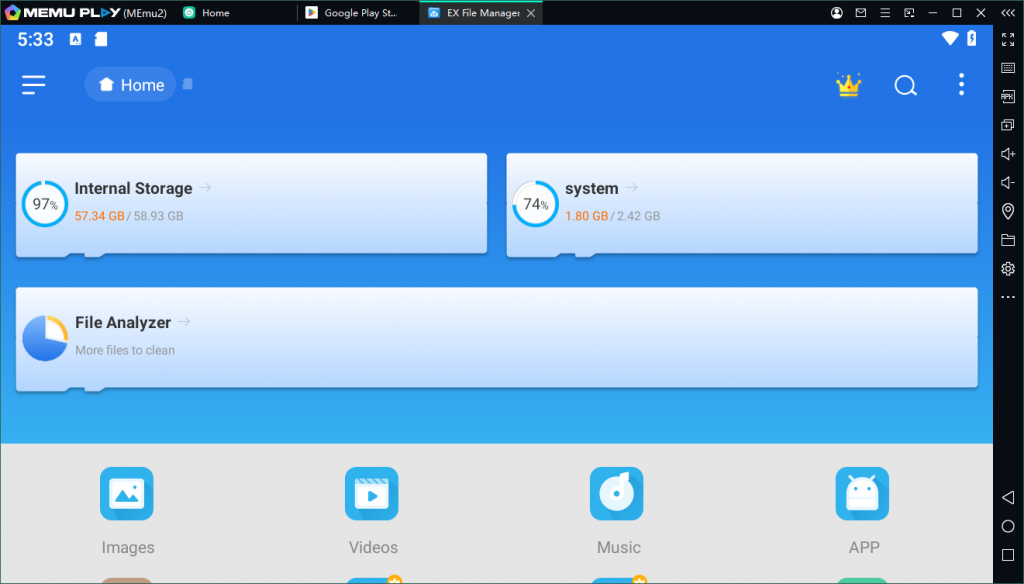Click the MEmu multi-instance sidebar icon
Image resolution: width=1024 pixels, height=584 pixels.
(x=1008, y=125)
